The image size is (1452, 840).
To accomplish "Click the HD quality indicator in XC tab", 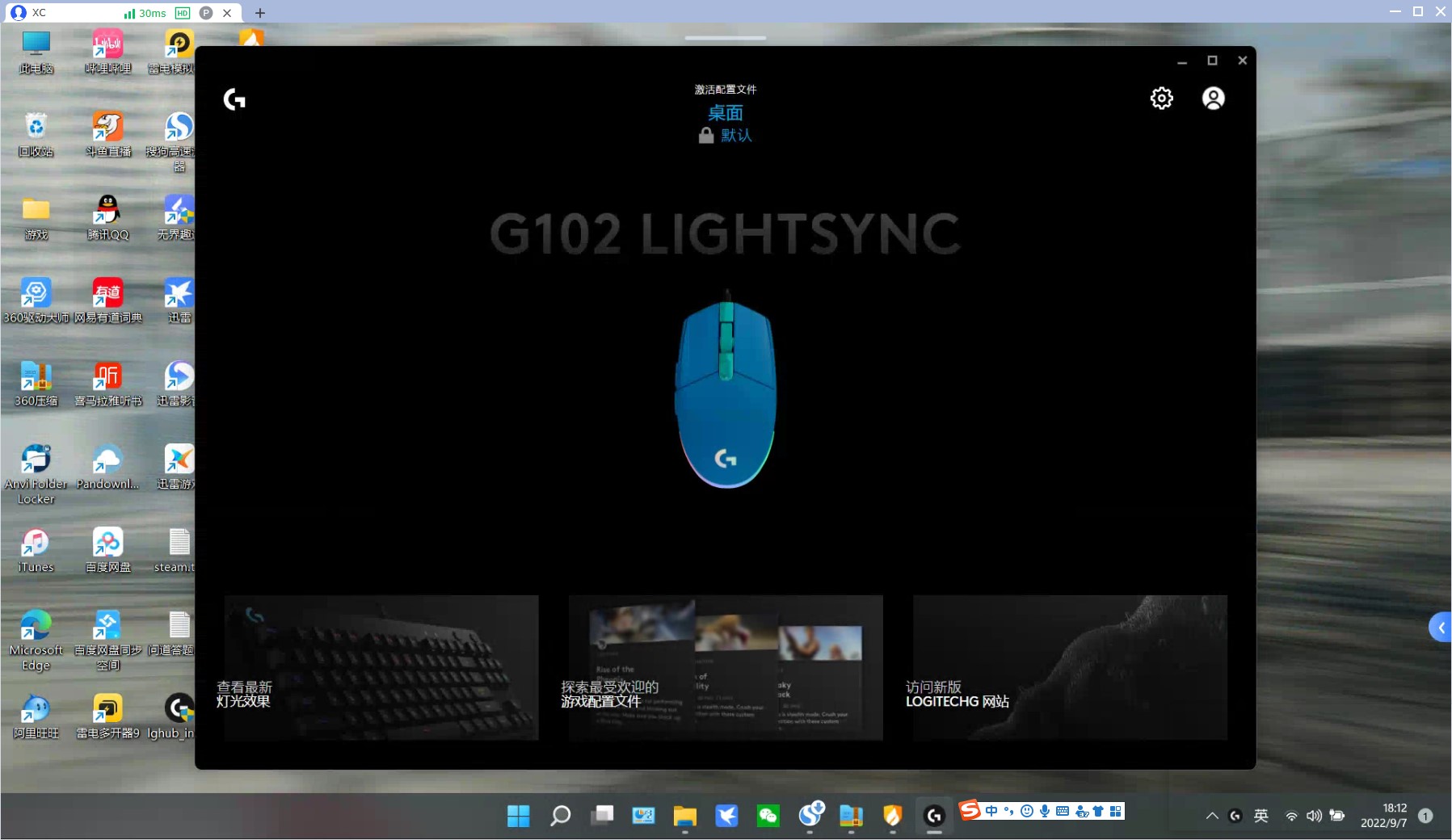I will click(x=183, y=13).
